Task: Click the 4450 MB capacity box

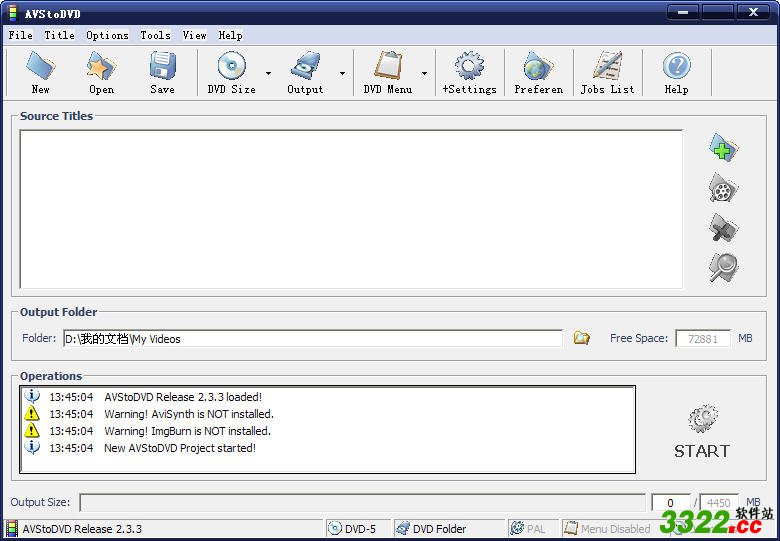Action: click(719, 502)
